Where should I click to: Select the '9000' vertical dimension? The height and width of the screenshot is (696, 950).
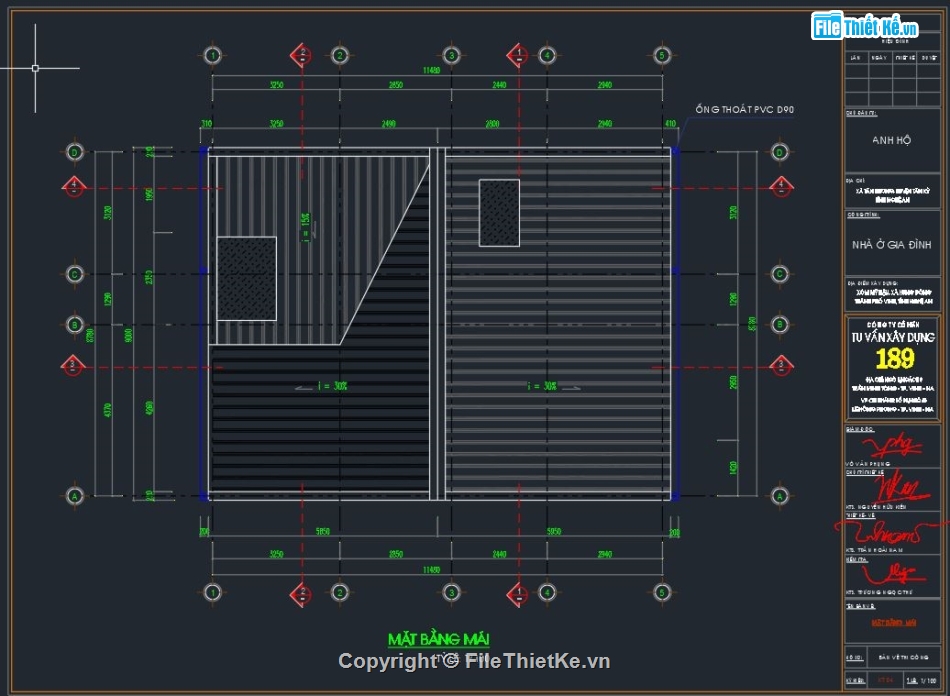[x=128, y=334]
